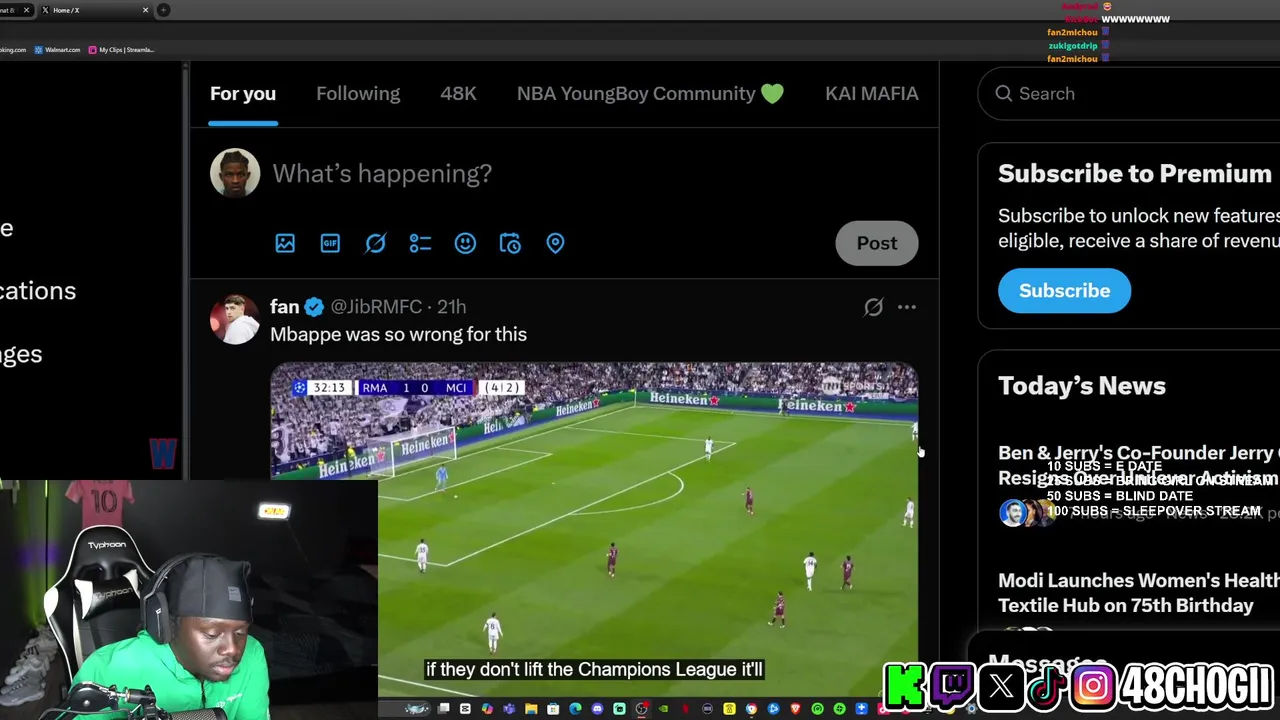Image resolution: width=1280 pixels, height=720 pixels.
Task: Tag a location on the post
Action: tap(555, 243)
